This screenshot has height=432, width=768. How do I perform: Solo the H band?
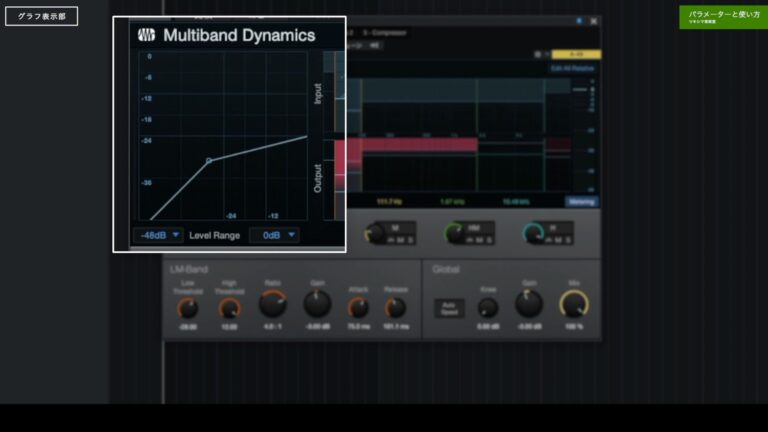[568, 240]
